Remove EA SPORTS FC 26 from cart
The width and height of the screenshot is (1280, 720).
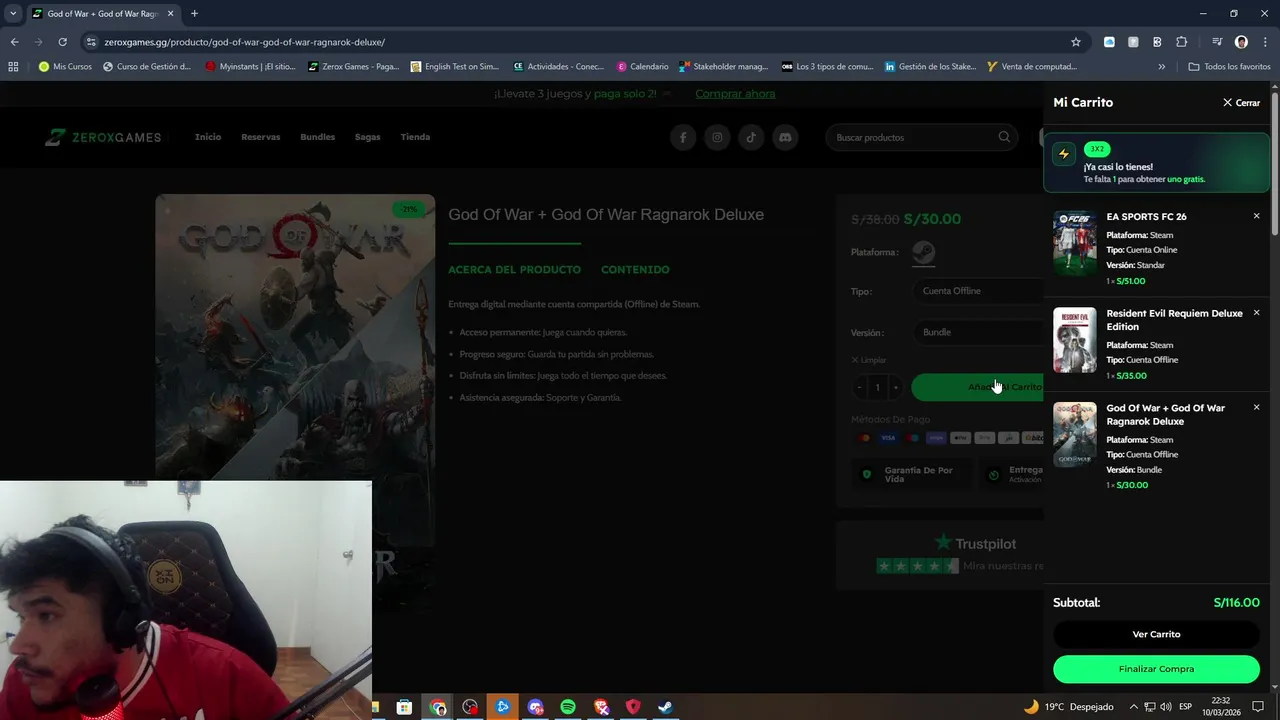pos(1257,216)
